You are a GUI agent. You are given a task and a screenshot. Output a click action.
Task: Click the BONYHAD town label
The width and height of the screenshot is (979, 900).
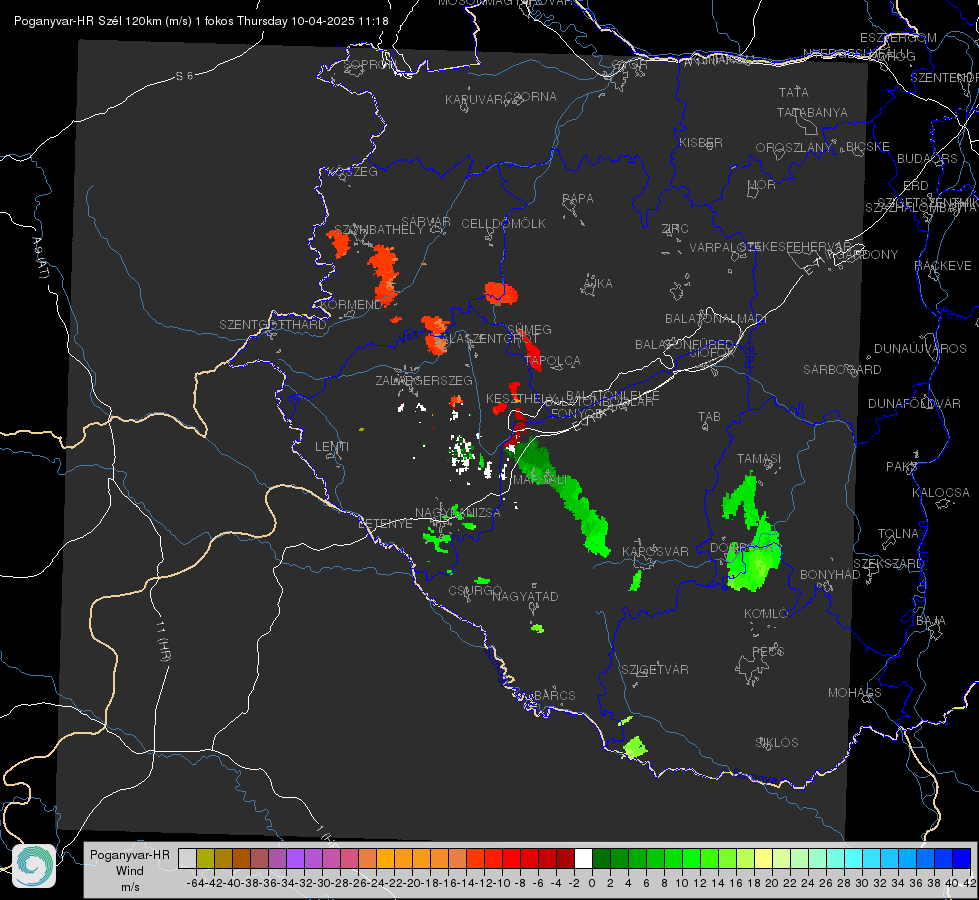pyautogui.click(x=830, y=575)
